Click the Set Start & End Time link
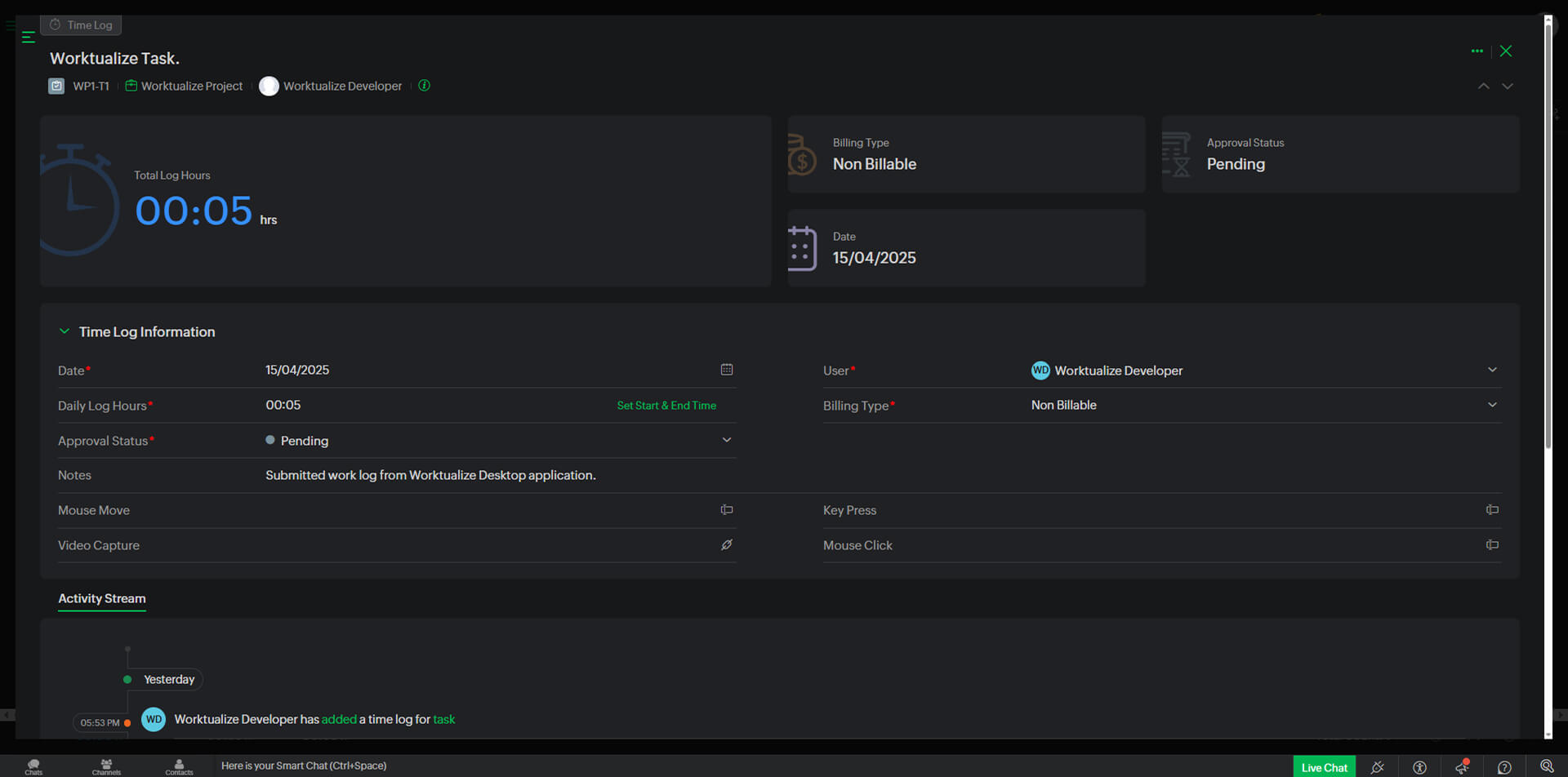The height and width of the screenshot is (777, 1568). click(x=666, y=406)
